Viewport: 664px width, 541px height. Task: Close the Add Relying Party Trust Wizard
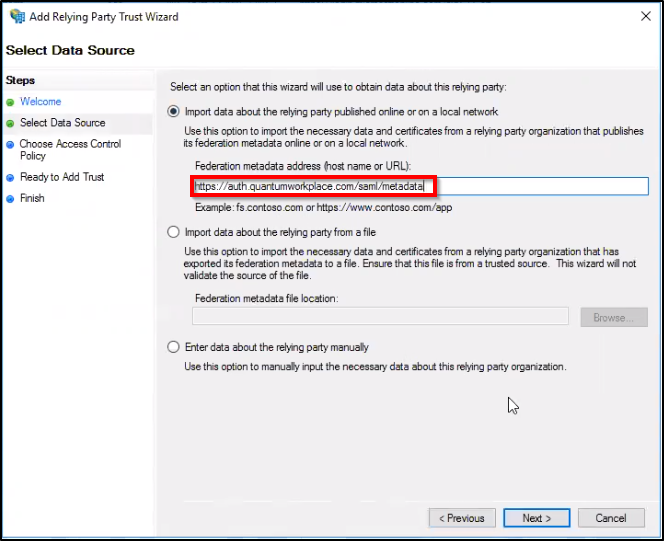tap(645, 16)
